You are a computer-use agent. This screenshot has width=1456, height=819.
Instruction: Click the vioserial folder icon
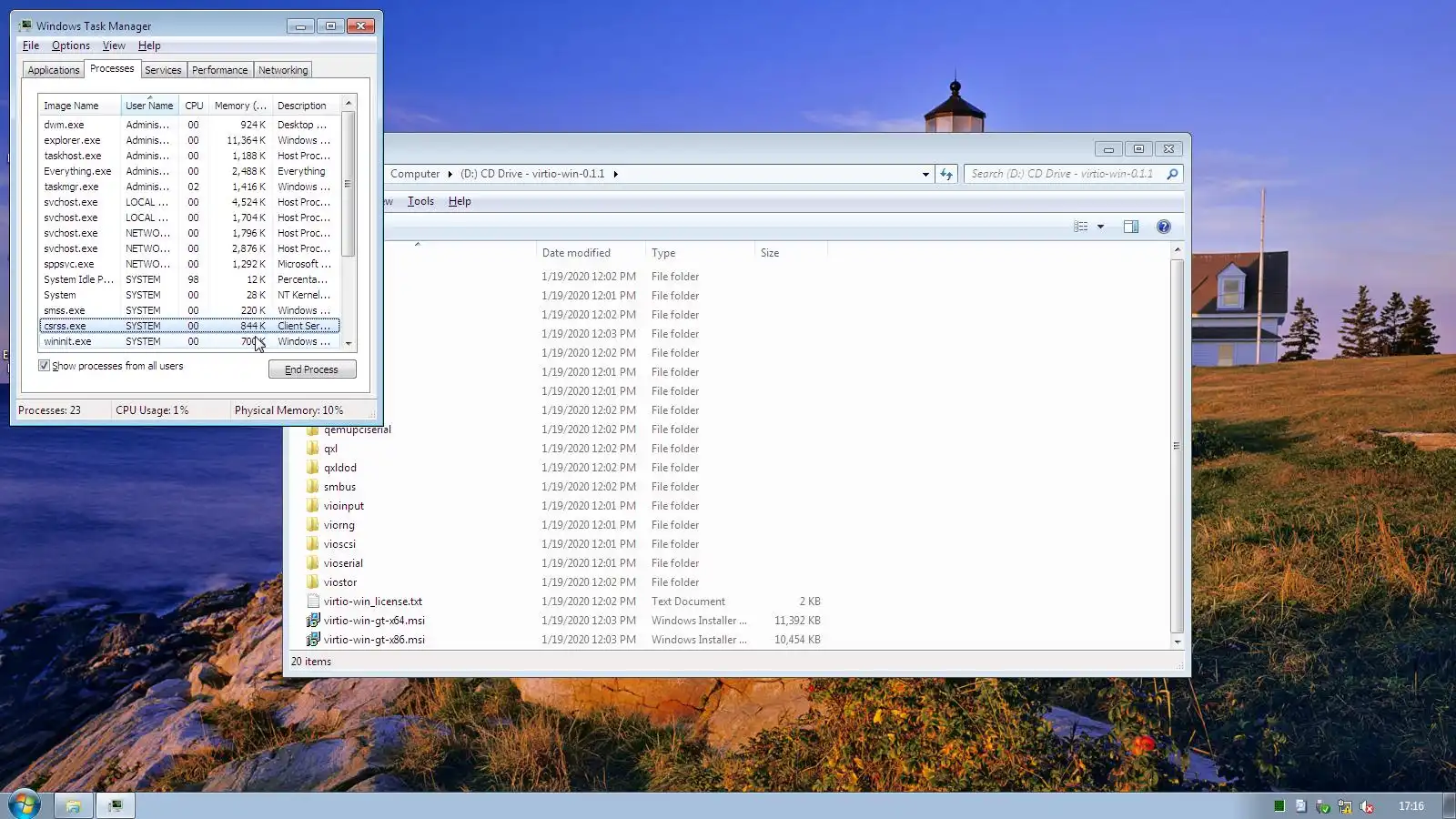coord(313,563)
